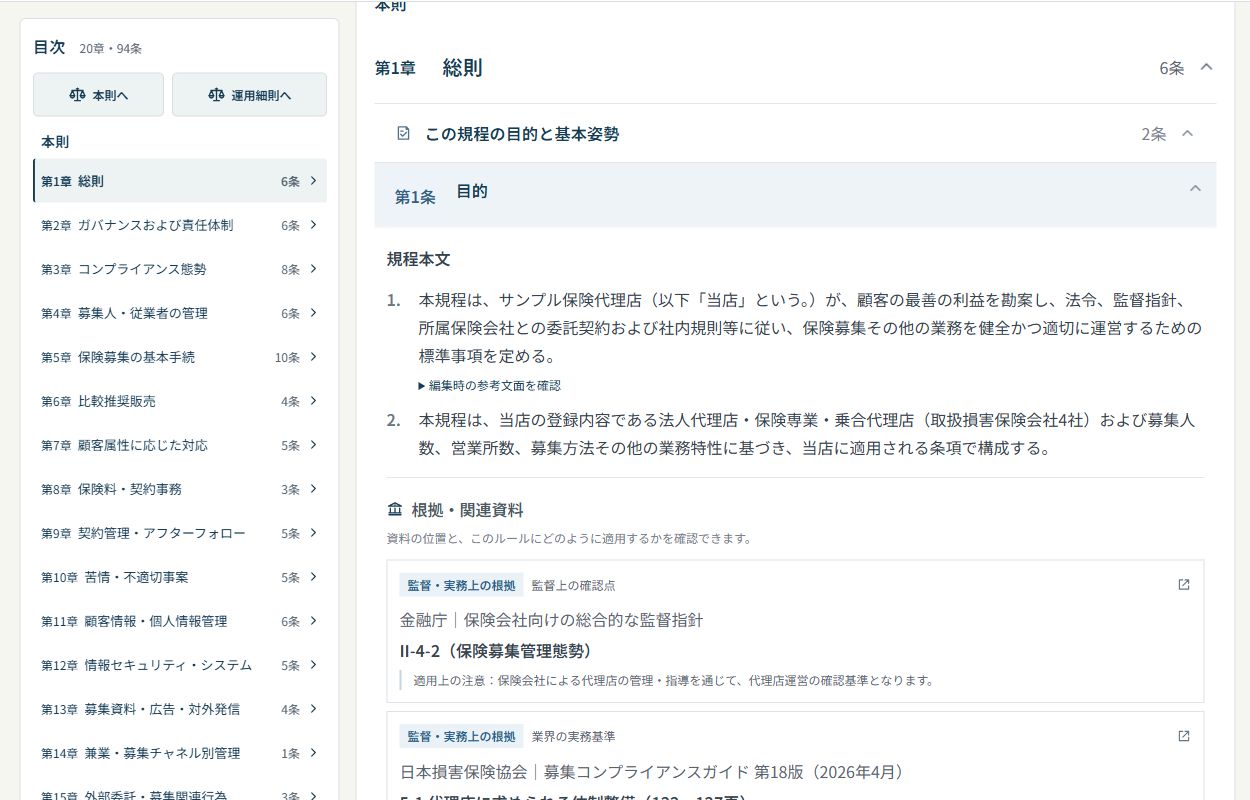
Task: Open 第12章 情報セキュリティ・システム
Action: [180, 665]
